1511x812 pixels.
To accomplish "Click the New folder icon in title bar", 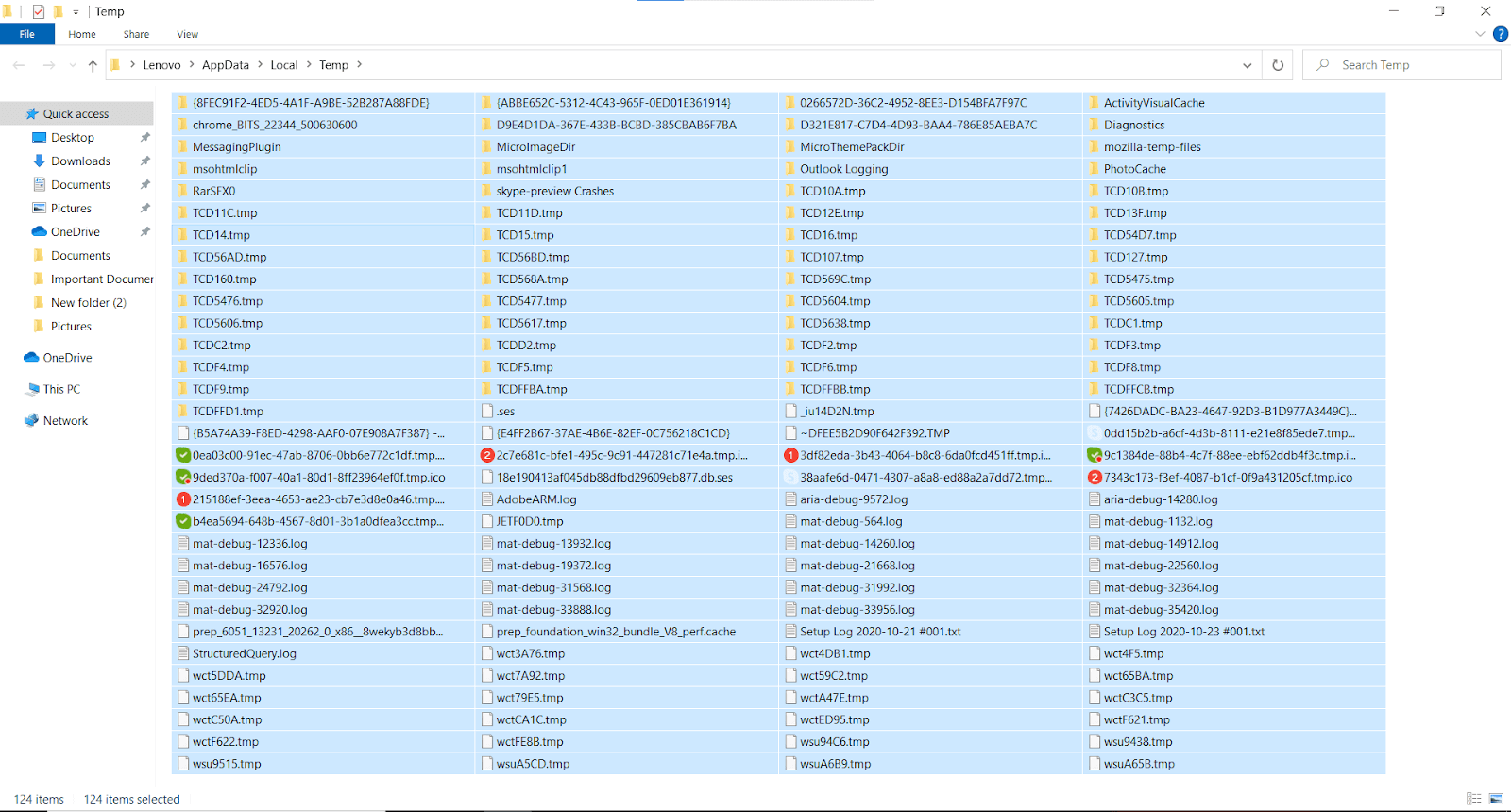I will pyautogui.click(x=58, y=11).
